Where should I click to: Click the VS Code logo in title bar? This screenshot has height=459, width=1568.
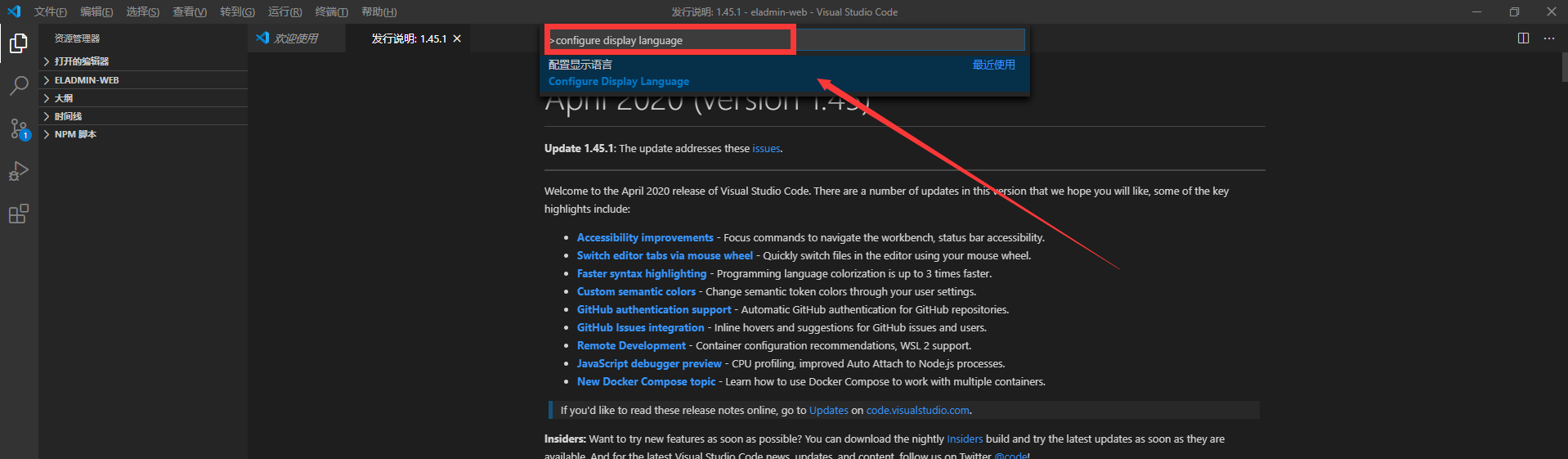click(x=14, y=11)
